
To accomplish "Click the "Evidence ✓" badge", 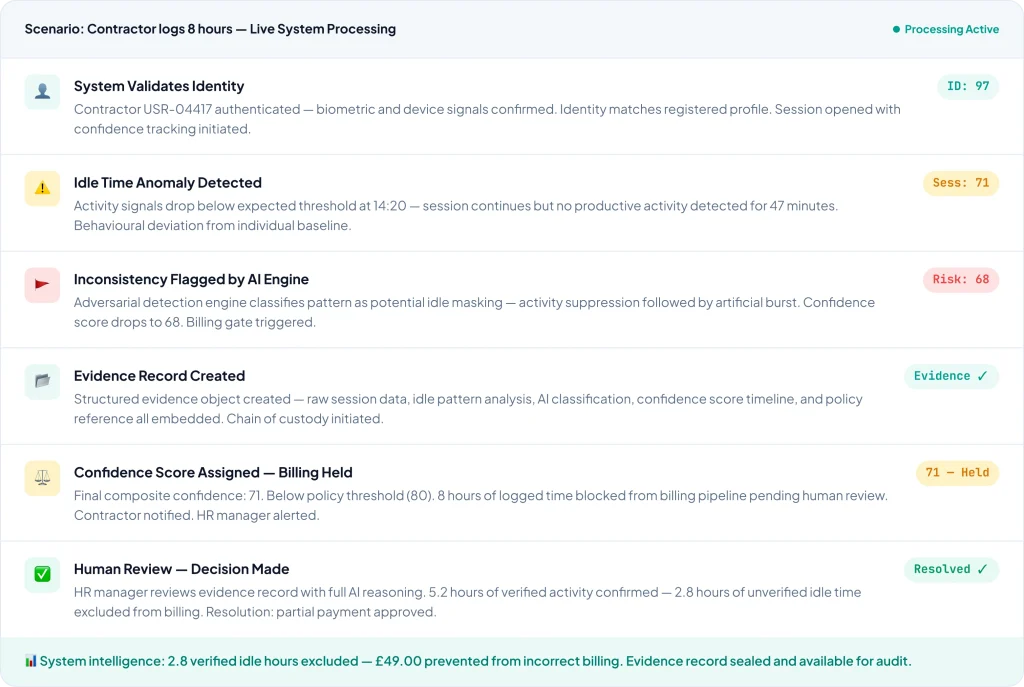I will pyautogui.click(x=951, y=376).
